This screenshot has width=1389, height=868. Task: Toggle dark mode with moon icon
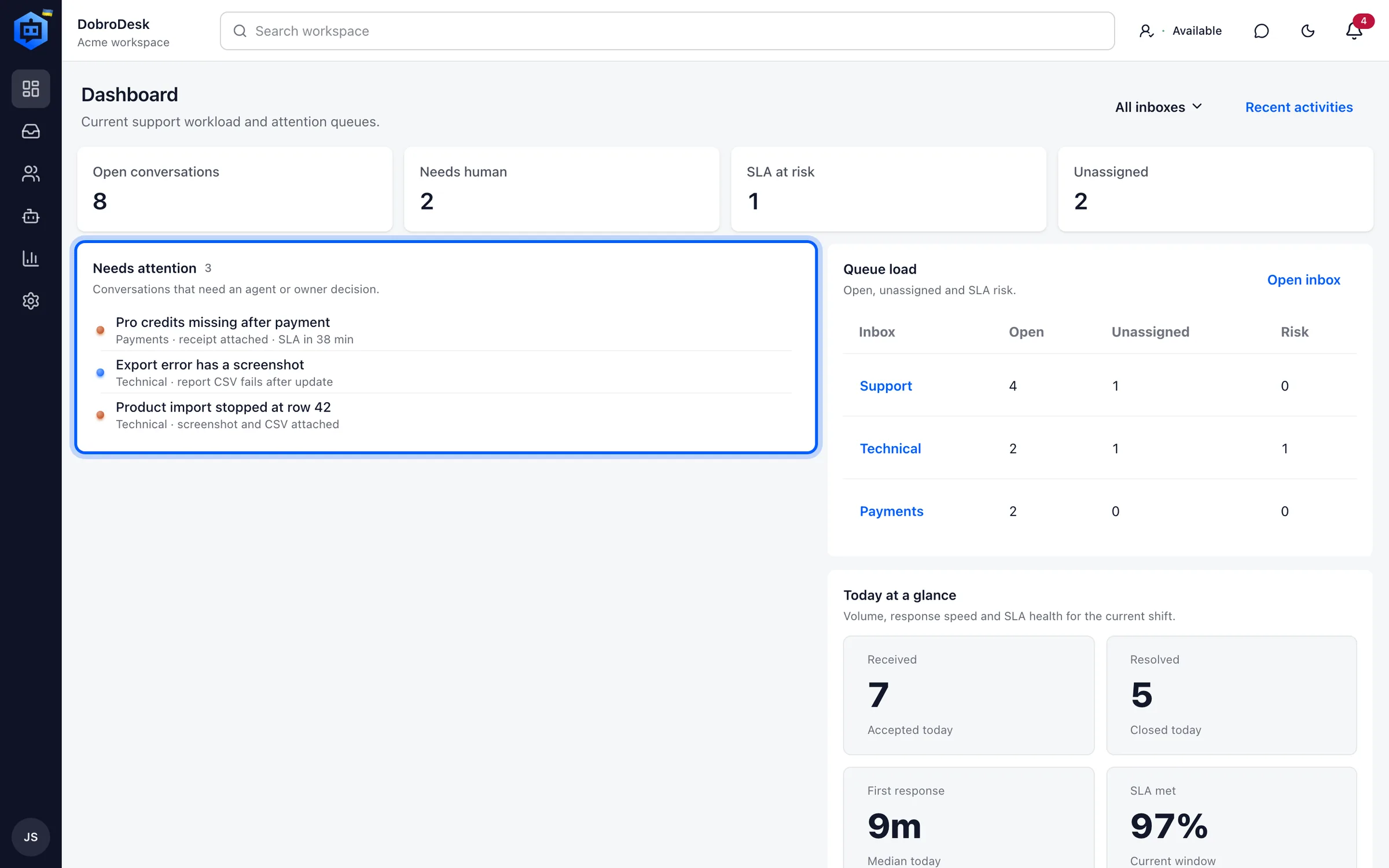click(x=1307, y=31)
